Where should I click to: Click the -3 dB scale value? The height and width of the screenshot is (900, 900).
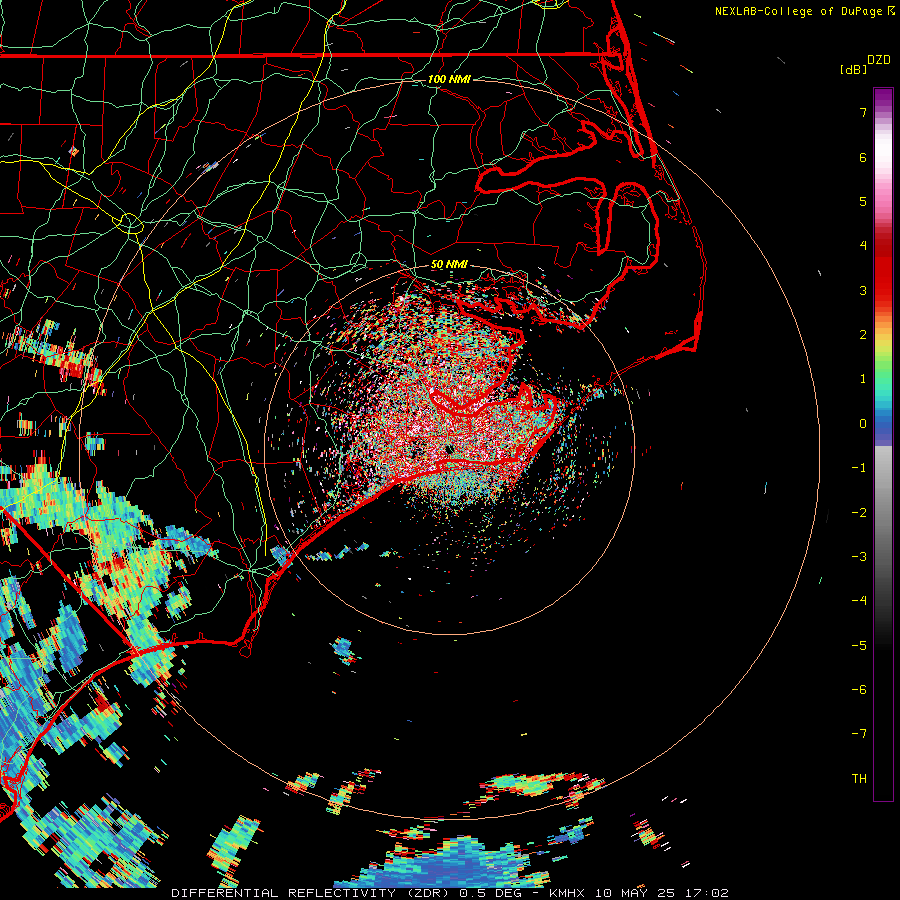pyautogui.click(x=859, y=557)
